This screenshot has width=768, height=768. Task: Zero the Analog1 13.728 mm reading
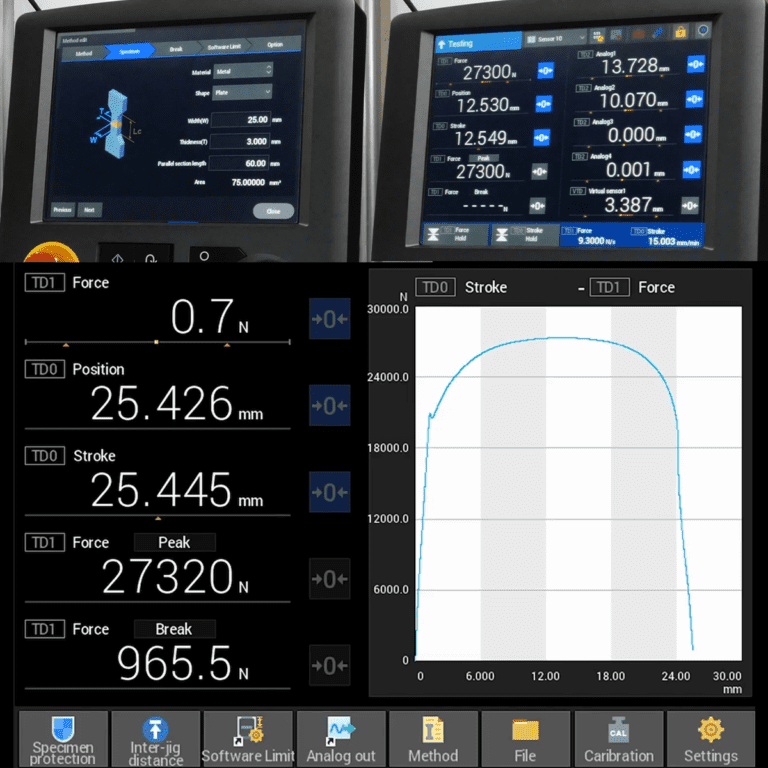pyautogui.click(x=696, y=64)
